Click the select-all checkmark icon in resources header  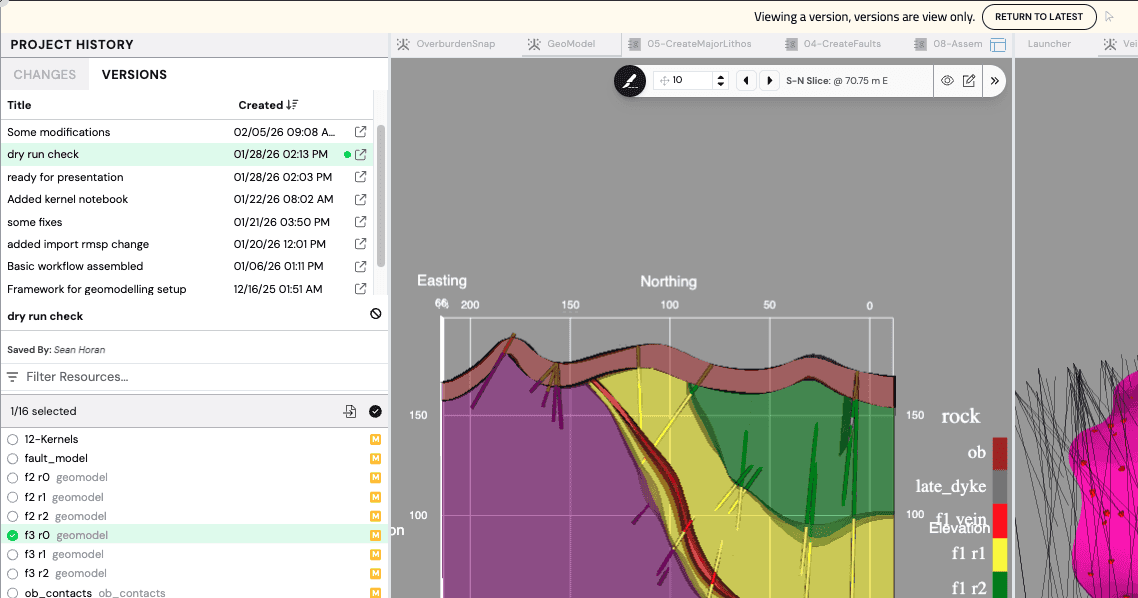coord(375,411)
